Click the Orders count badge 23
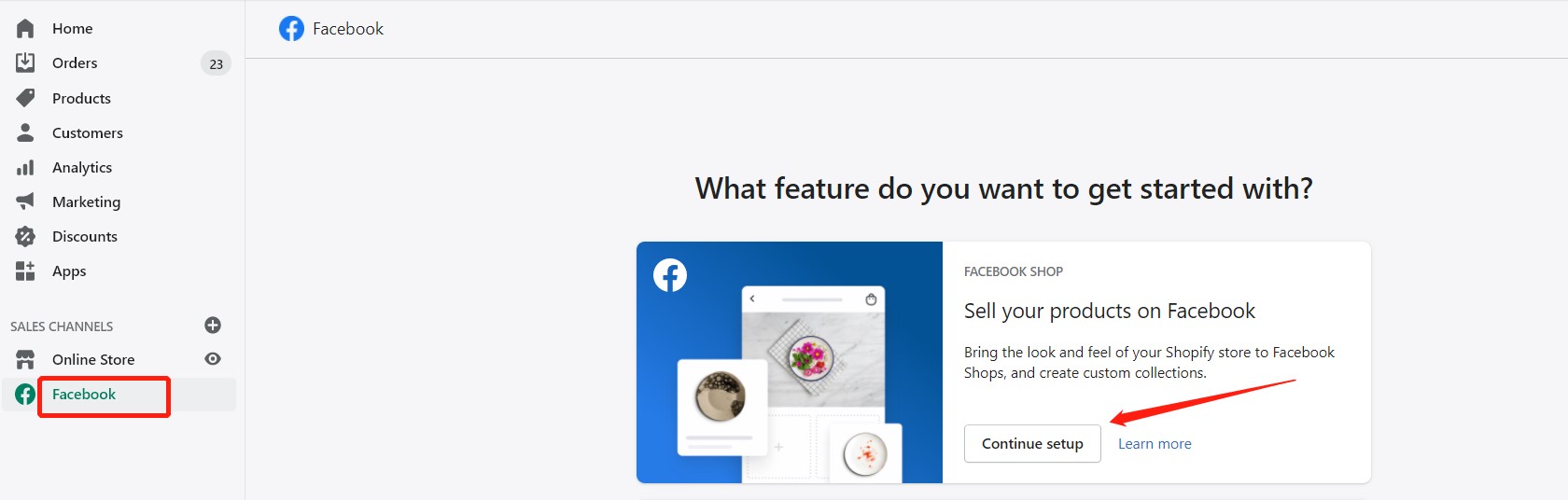Viewport: 1568px width, 500px height. click(x=217, y=63)
